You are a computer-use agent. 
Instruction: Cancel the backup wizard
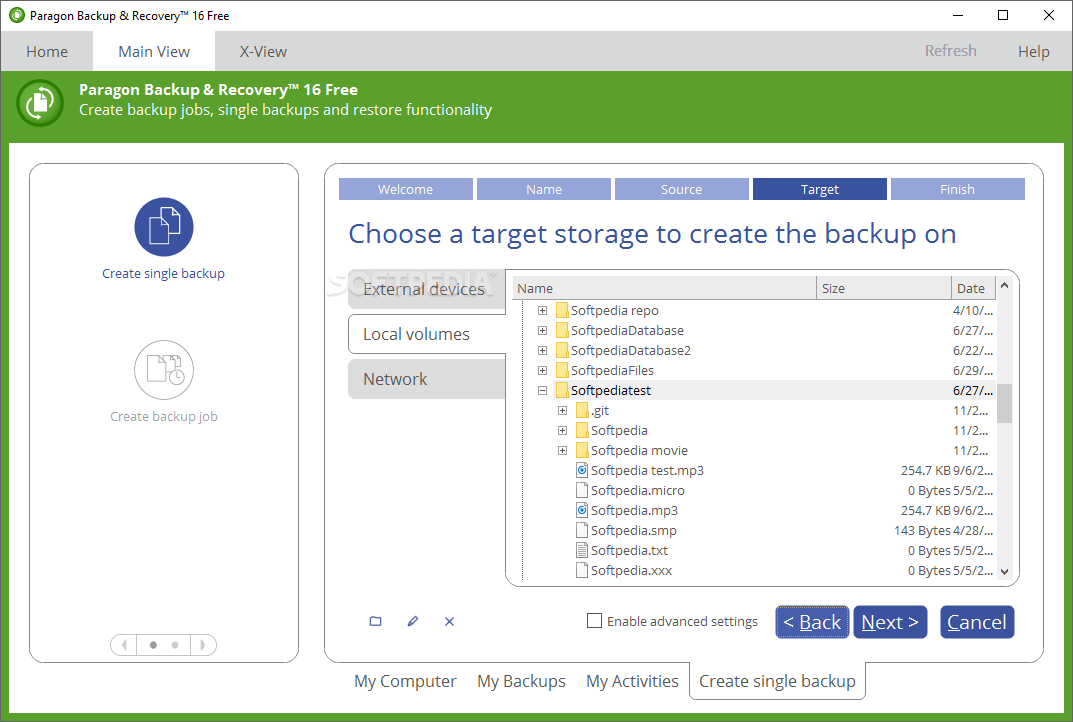click(977, 622)
